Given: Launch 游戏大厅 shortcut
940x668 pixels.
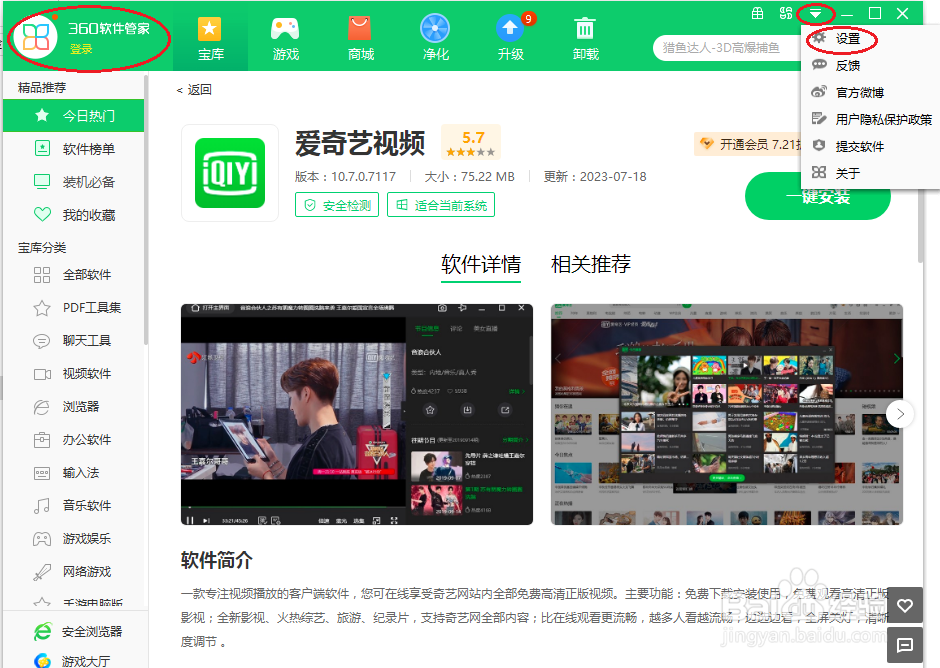Looking at the screenshot, I should [72, 661].
